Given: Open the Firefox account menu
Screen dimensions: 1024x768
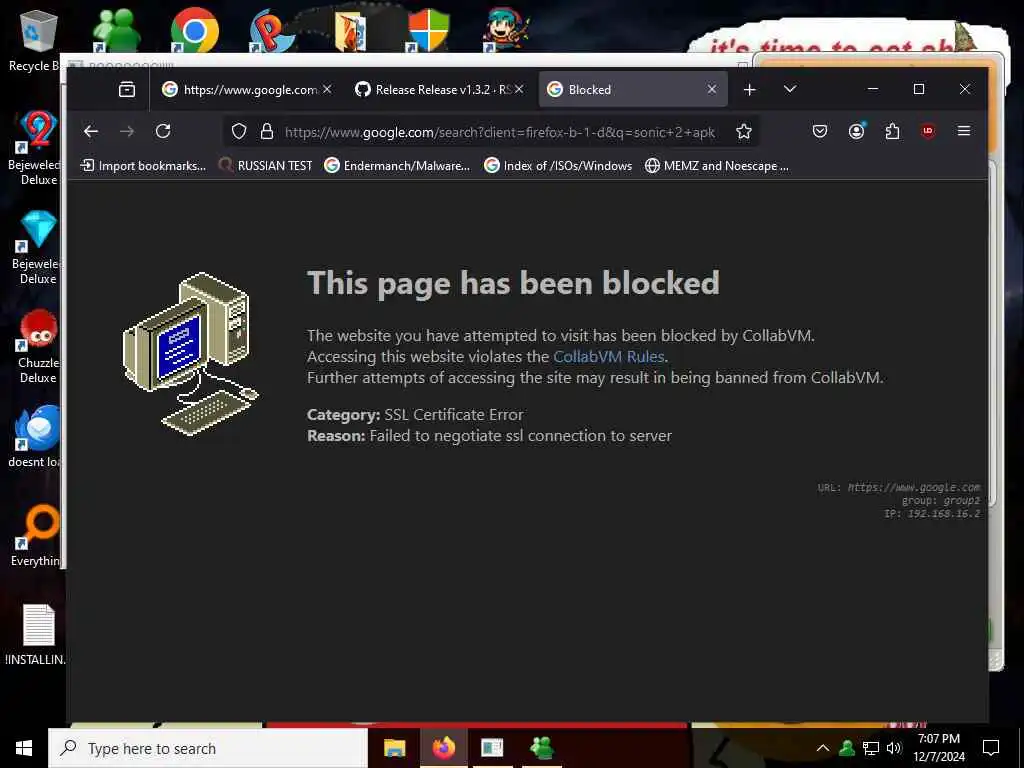Looking at the screenshot, I should pos(856,131).
